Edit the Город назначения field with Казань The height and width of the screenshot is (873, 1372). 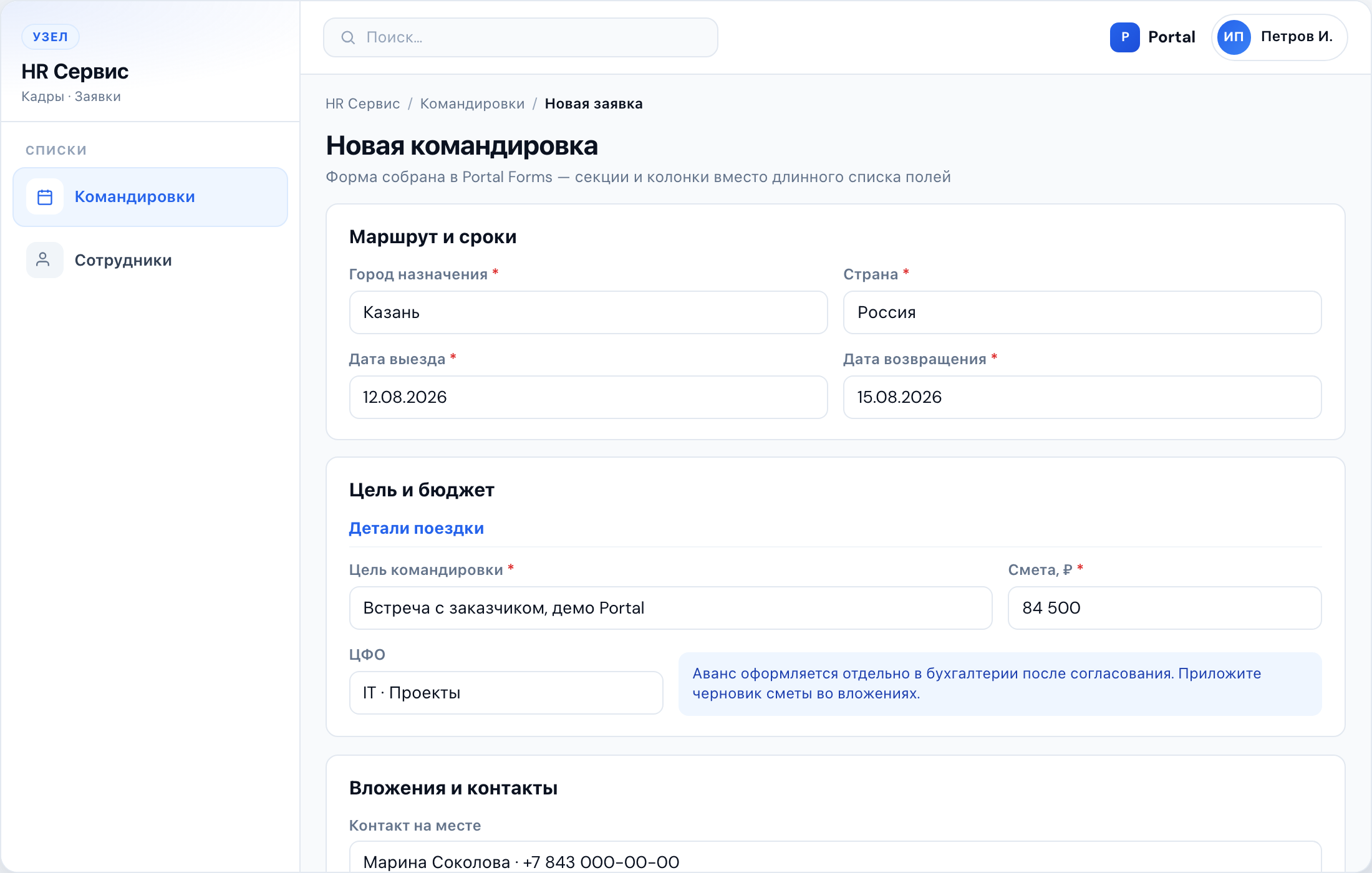coord(589,312)
